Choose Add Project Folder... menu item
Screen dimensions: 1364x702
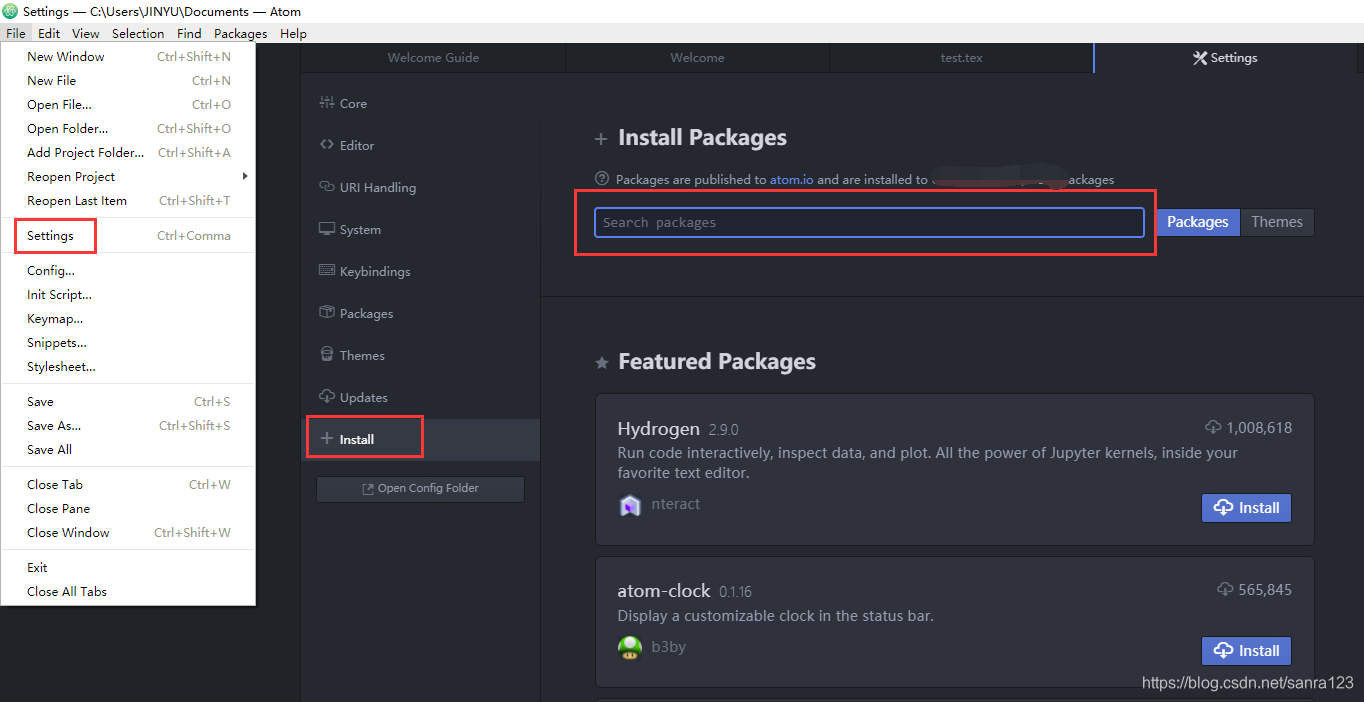click(x=128, y=153)
